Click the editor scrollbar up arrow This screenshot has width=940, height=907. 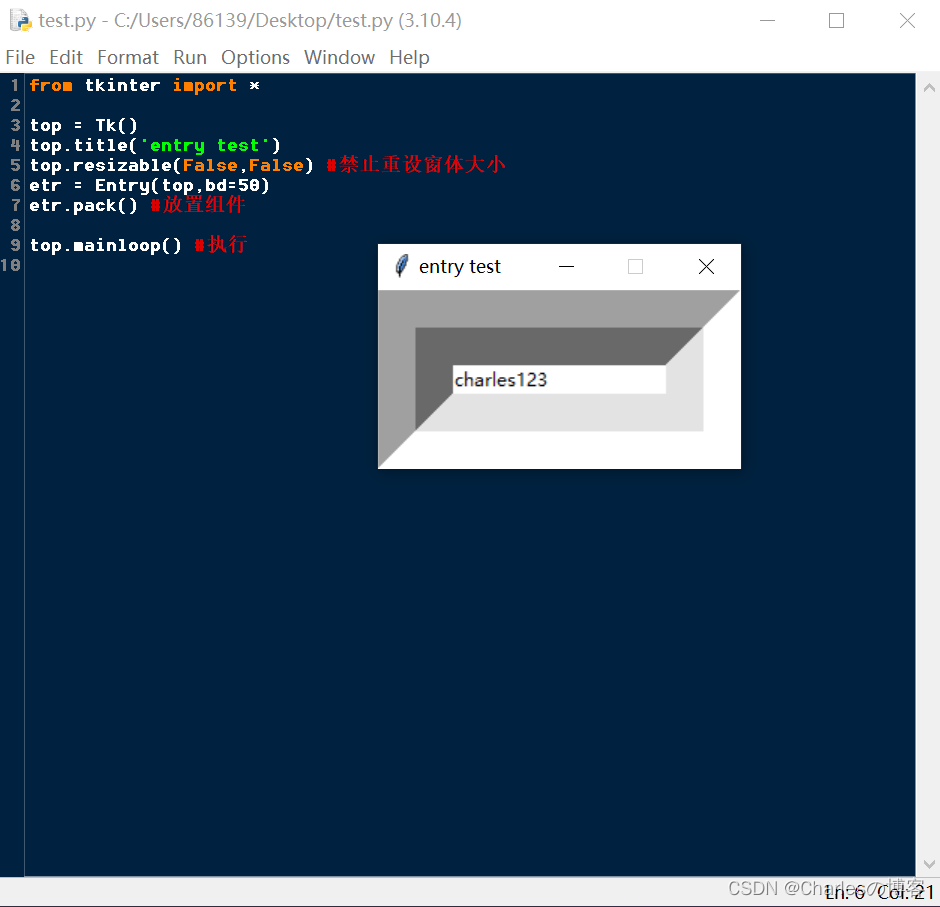coord(930,86)
